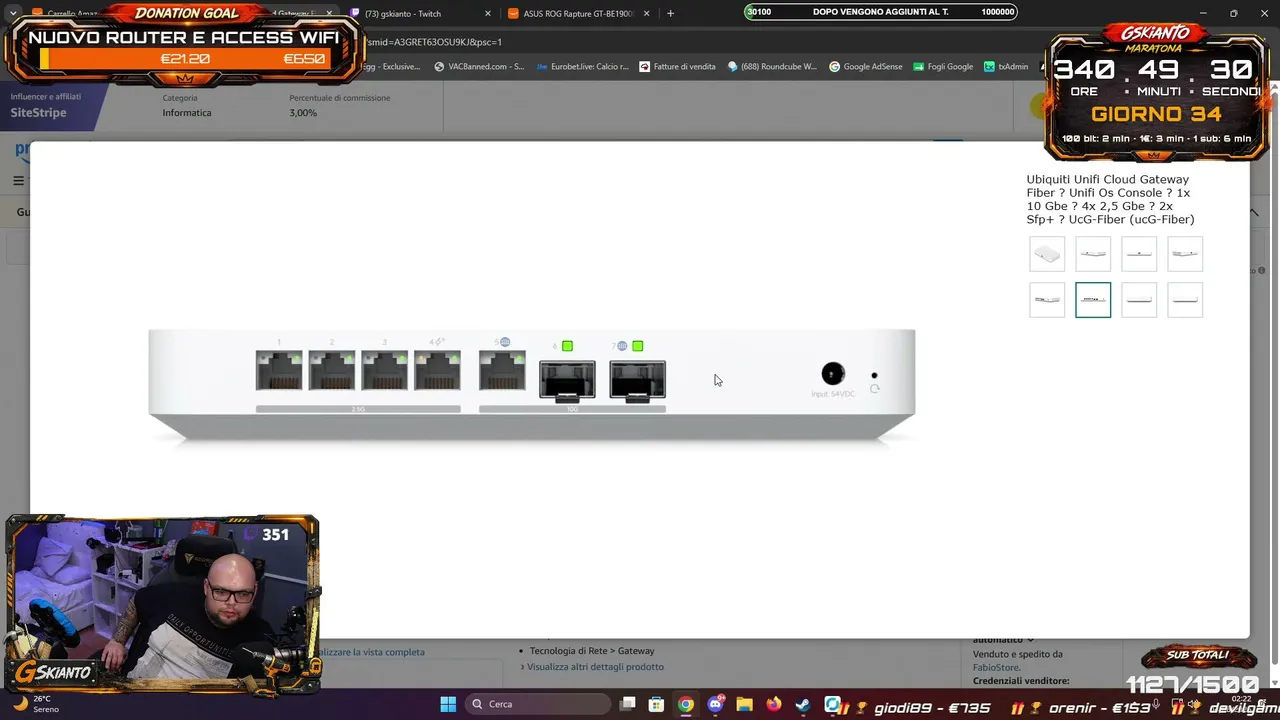Open the VACBanned.com bookmark

coord(480,67)
